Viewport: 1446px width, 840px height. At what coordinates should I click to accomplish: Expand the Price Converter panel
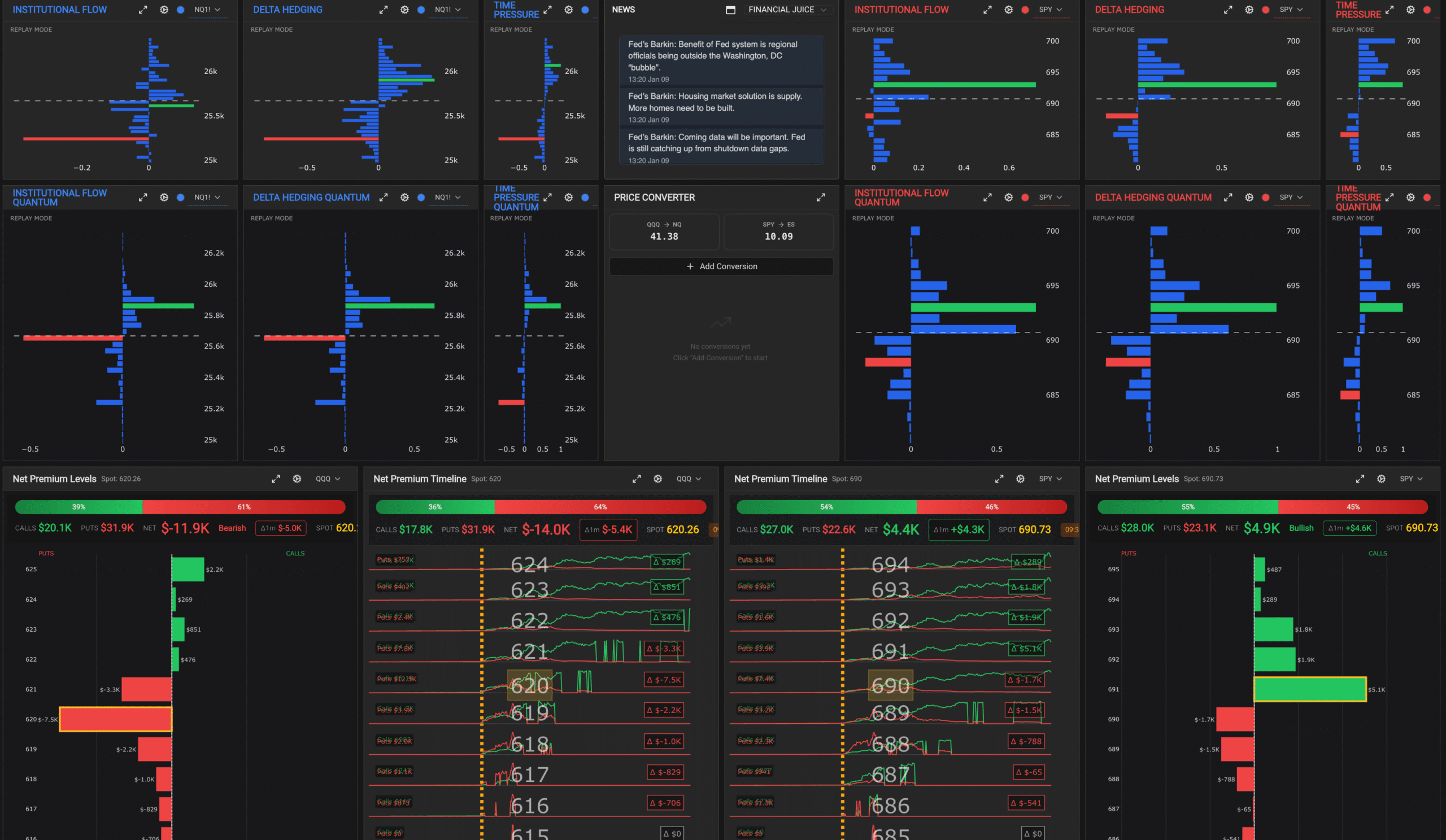pos(821,197)
